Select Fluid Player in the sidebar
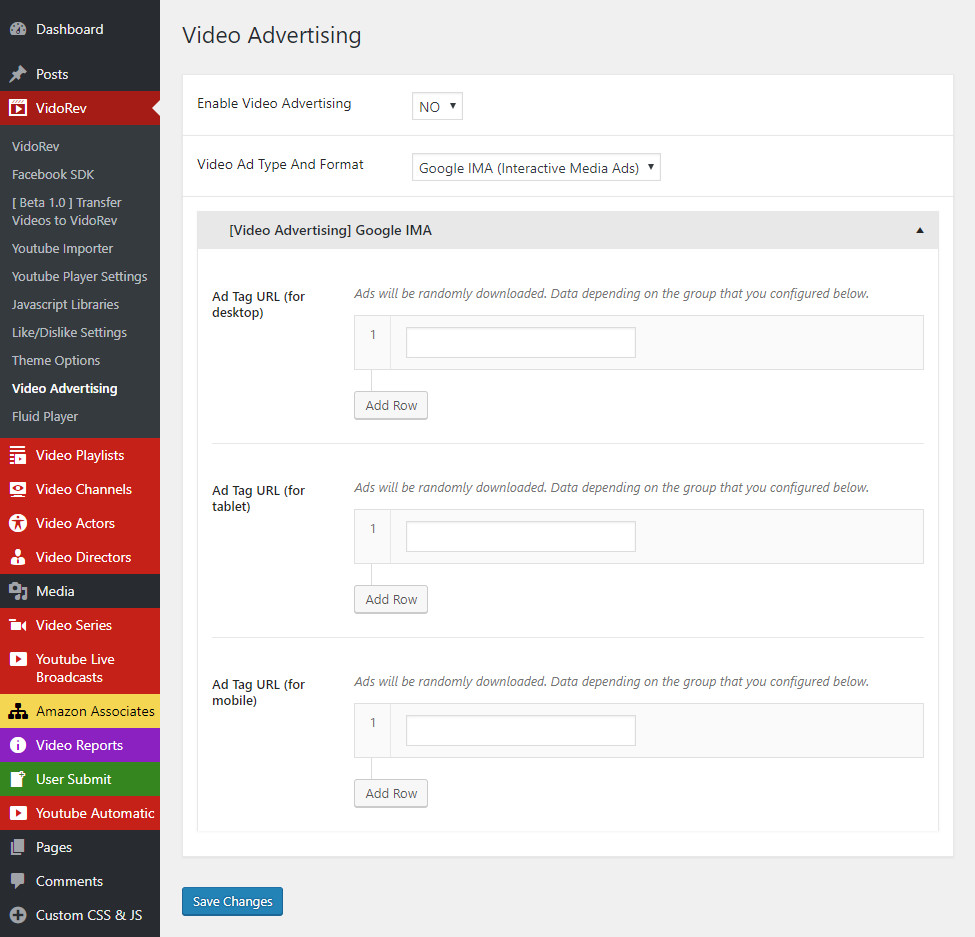The width and height of the screenshot is (975, 937). 45,417
